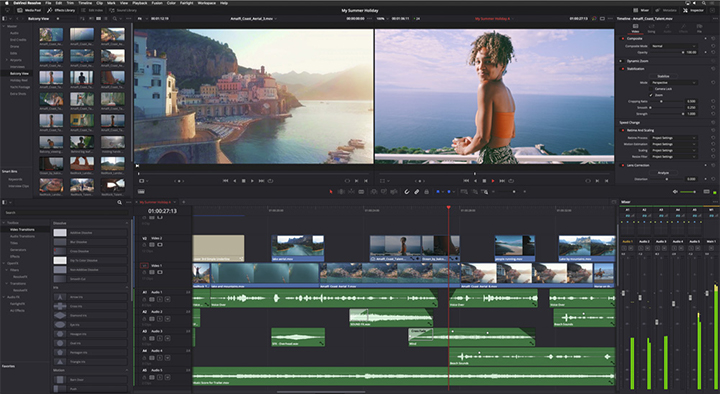720x394 pixels.
Task: Click the red playhead marker on timeline ruler
Action: tap(449, 208)
